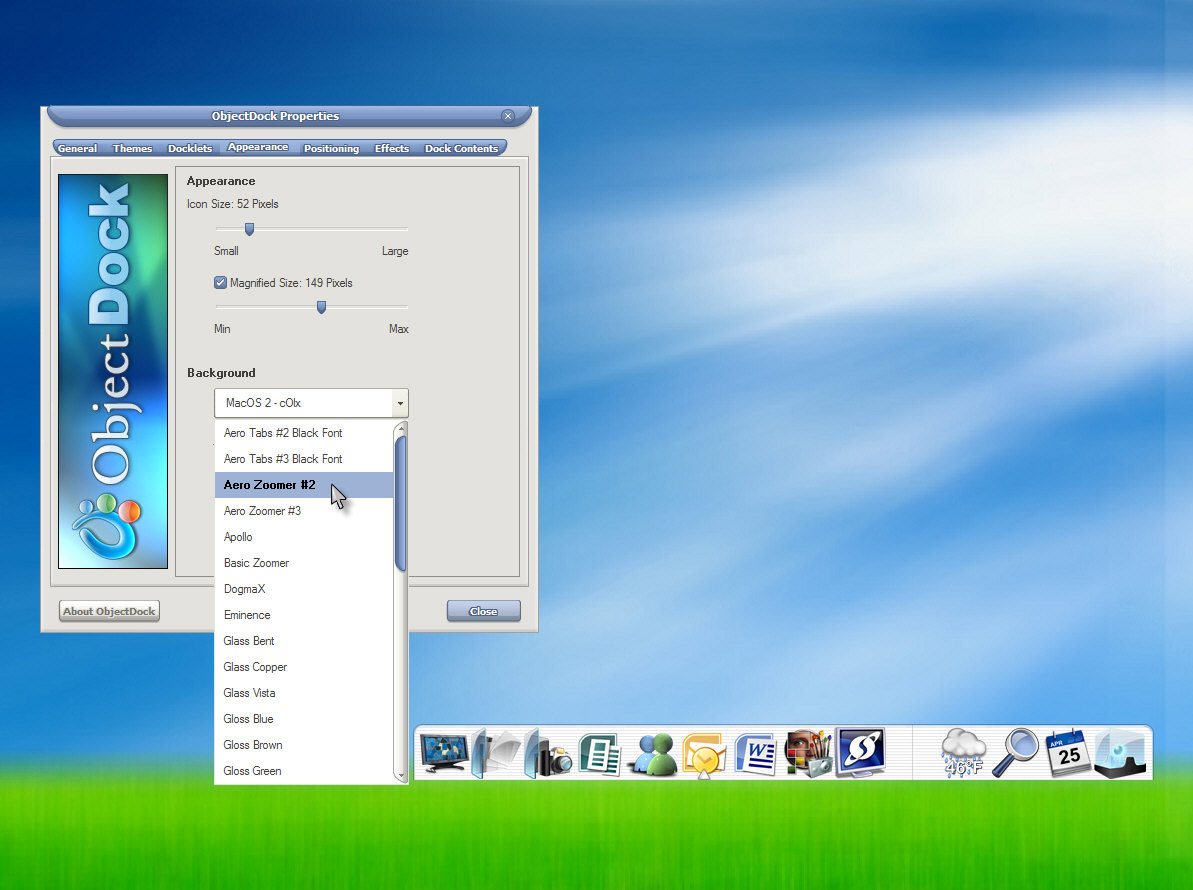Switch to the Docklets tab
The width and height of the screenshot is (1193, 890).
coord(190,148)
